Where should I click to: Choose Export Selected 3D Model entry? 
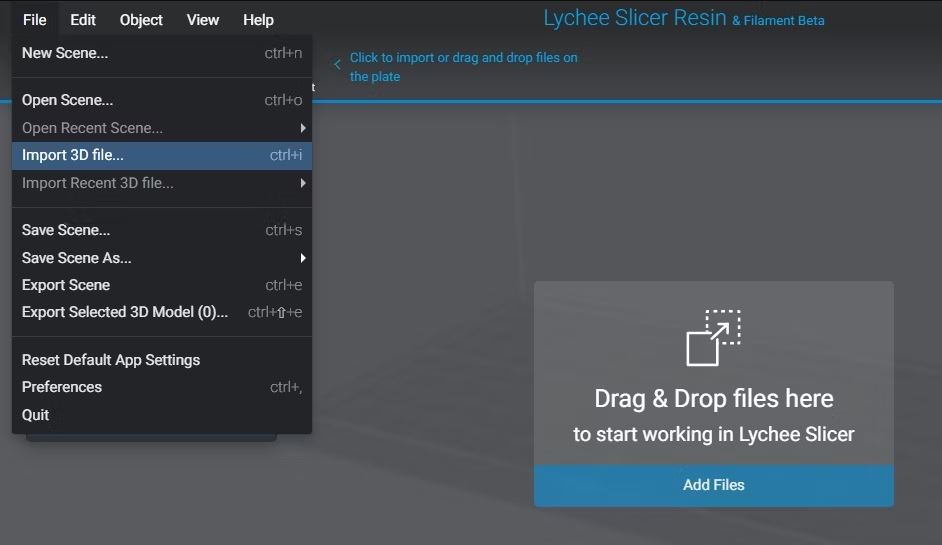(x=162, y=312)
